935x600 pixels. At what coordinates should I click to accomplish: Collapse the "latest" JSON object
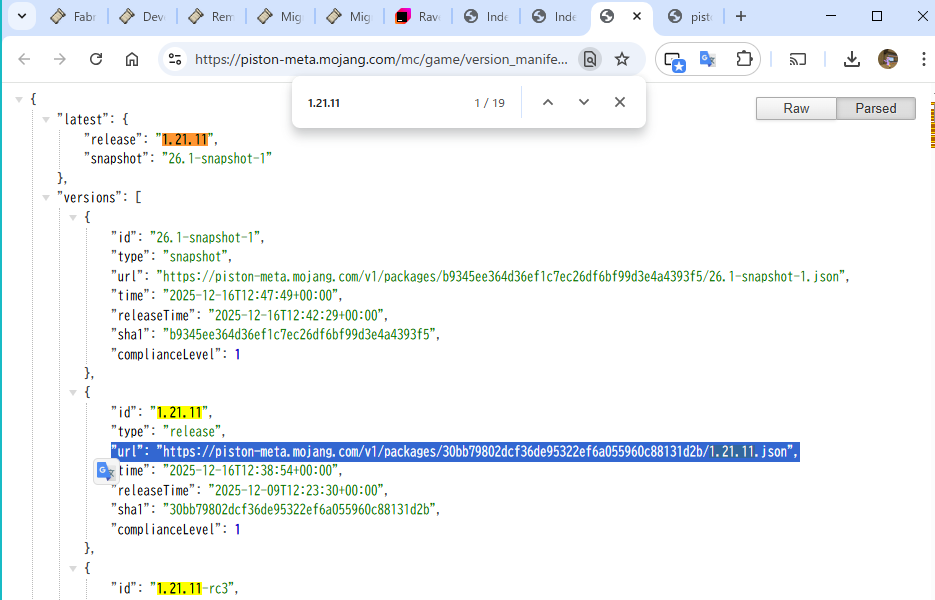point(46,119)
